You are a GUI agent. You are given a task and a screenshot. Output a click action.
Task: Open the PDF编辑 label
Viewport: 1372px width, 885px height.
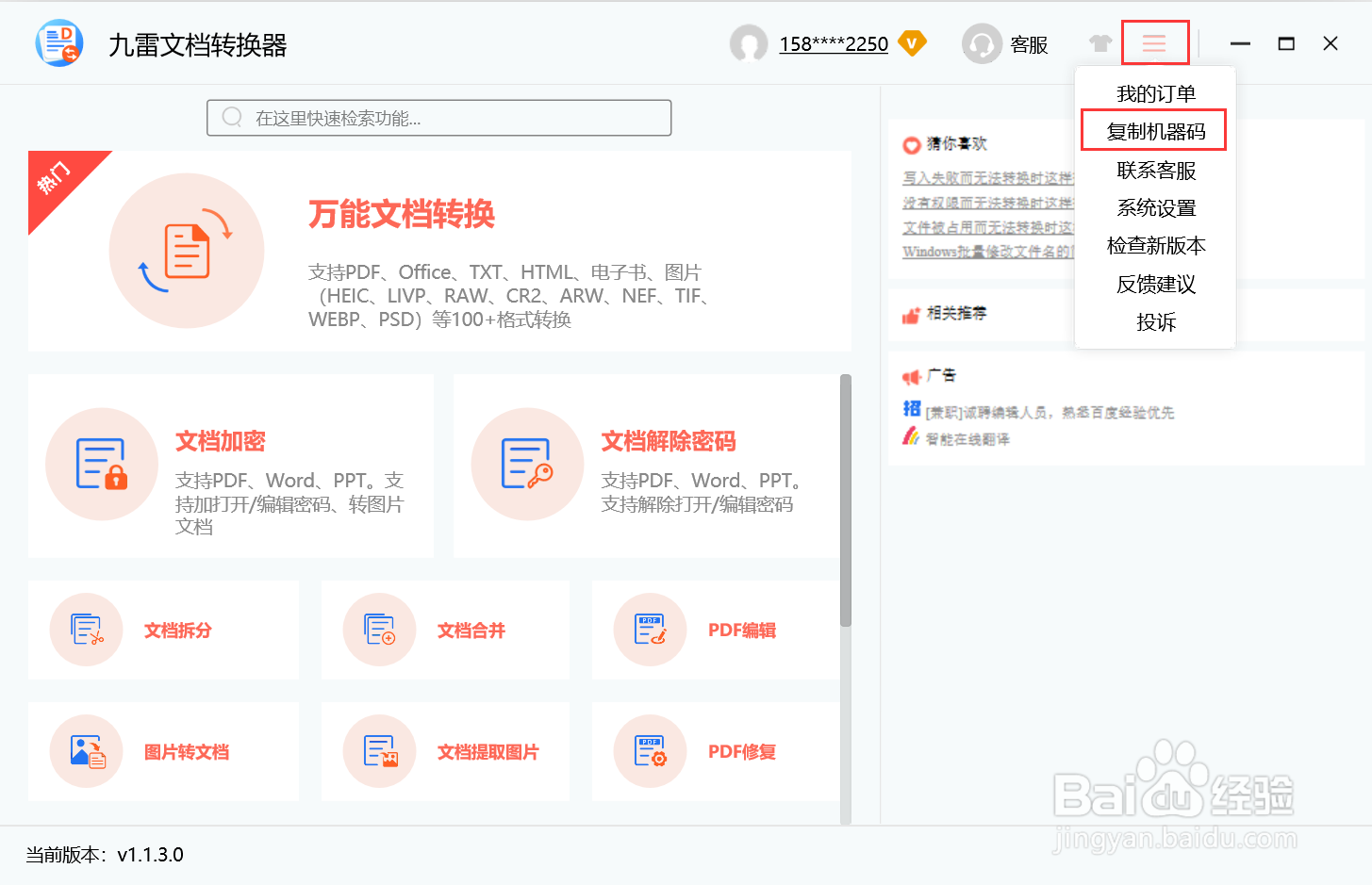click(x=742, y=631)
